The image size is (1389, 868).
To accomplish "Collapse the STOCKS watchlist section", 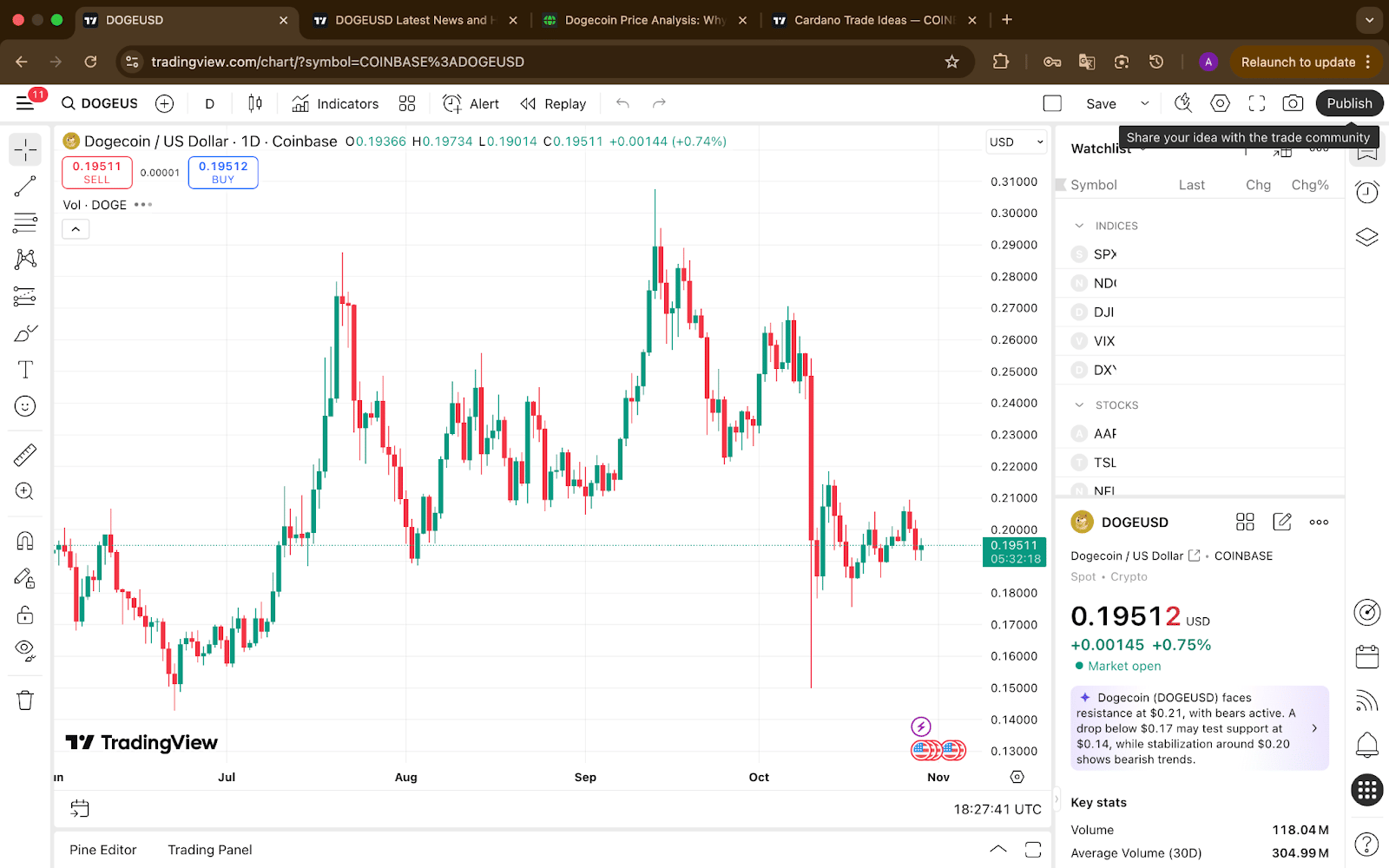I will (x=1079, y=405).
